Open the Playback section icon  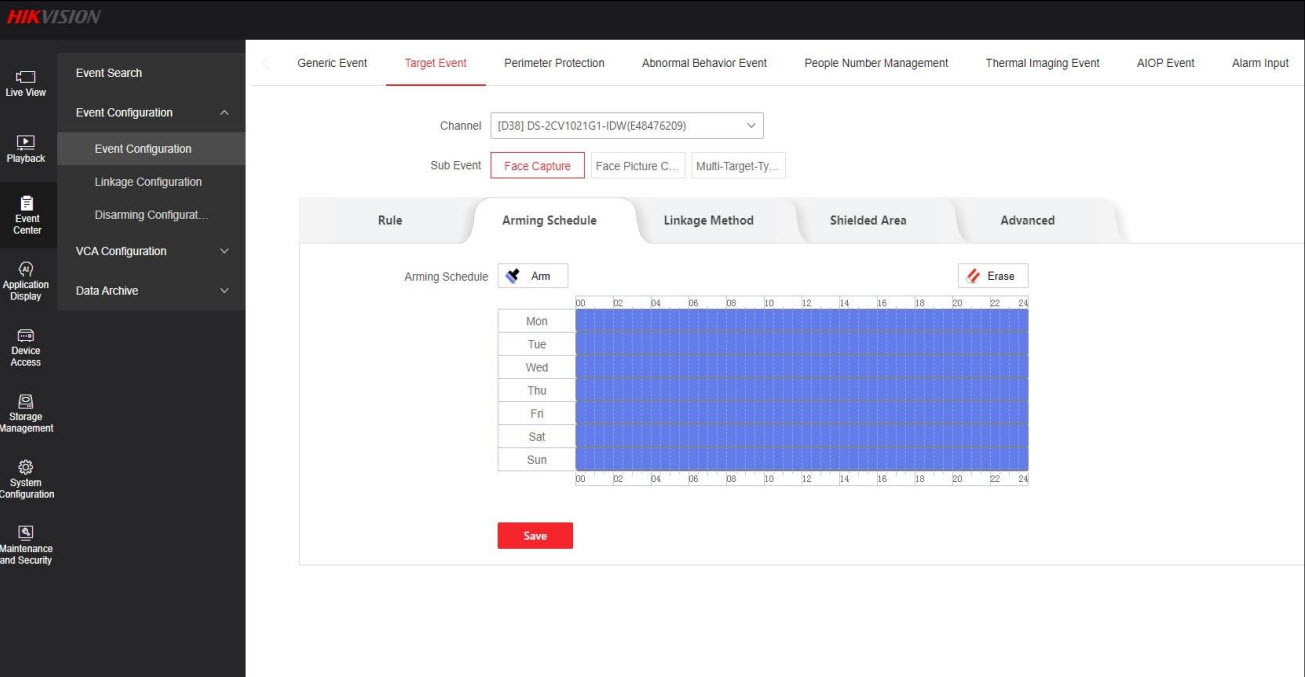[26, 149]
